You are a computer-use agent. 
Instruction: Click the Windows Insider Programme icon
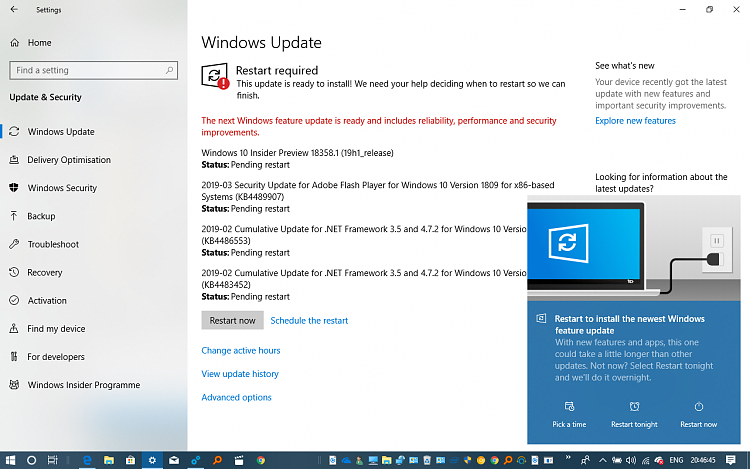(x=14, y=384)
